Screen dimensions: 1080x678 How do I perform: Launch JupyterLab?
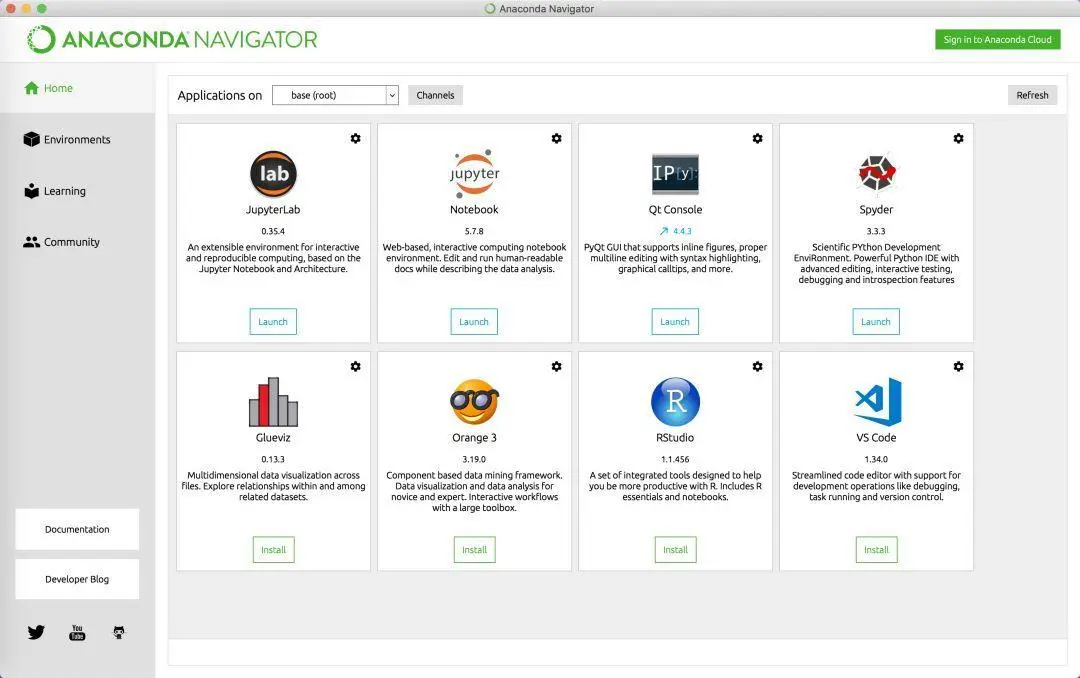click(273, 322)
